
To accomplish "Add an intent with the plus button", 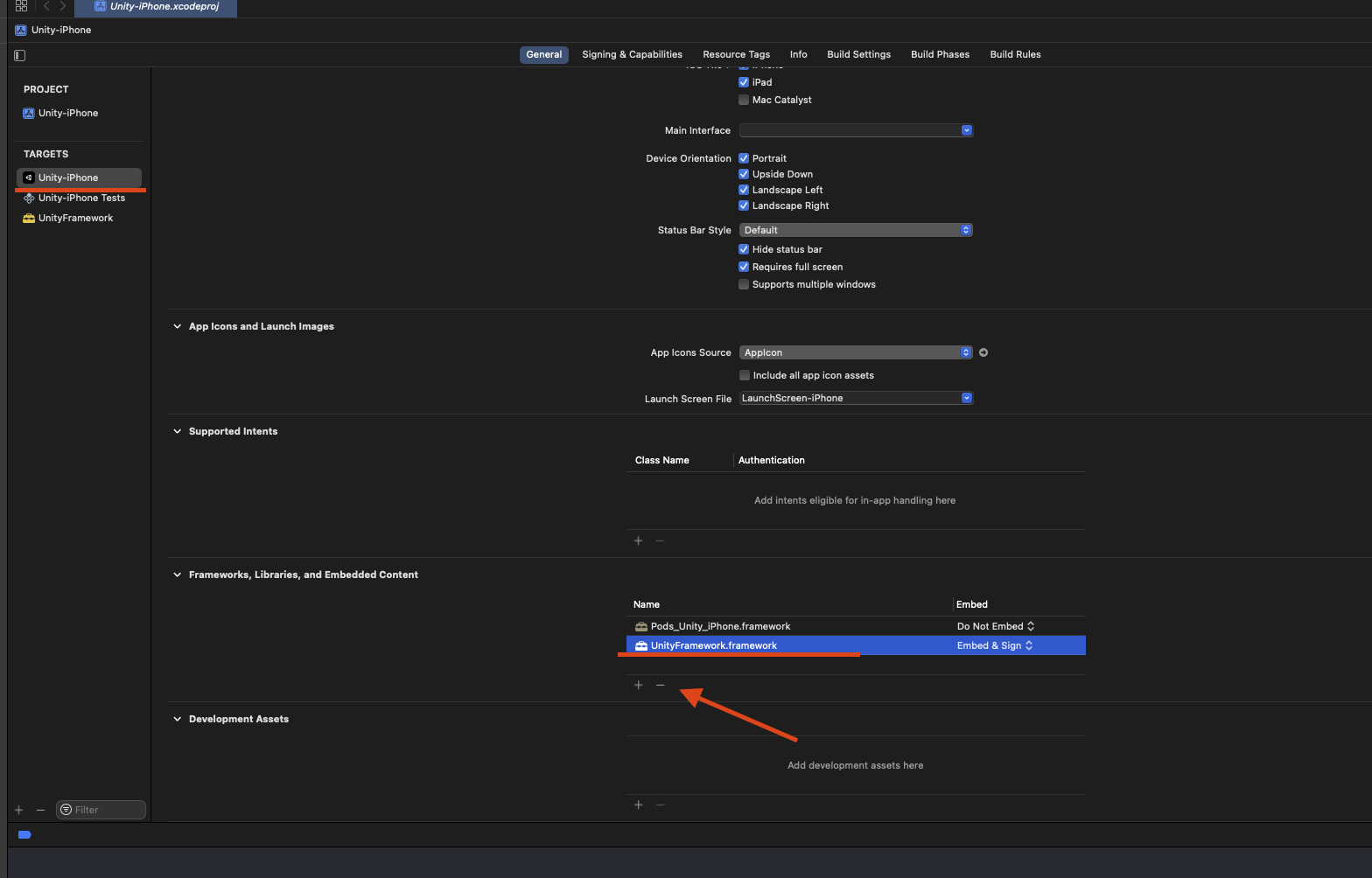I will click(x=639, y=540).
